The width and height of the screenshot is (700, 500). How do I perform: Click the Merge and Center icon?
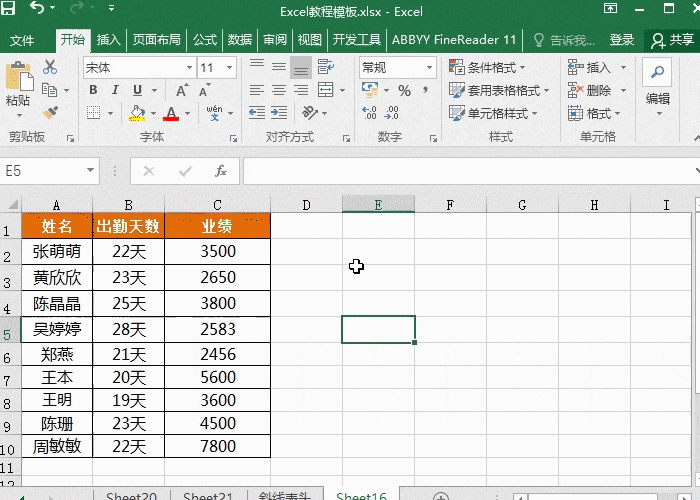pyautogui.click(x=325, y=90)
